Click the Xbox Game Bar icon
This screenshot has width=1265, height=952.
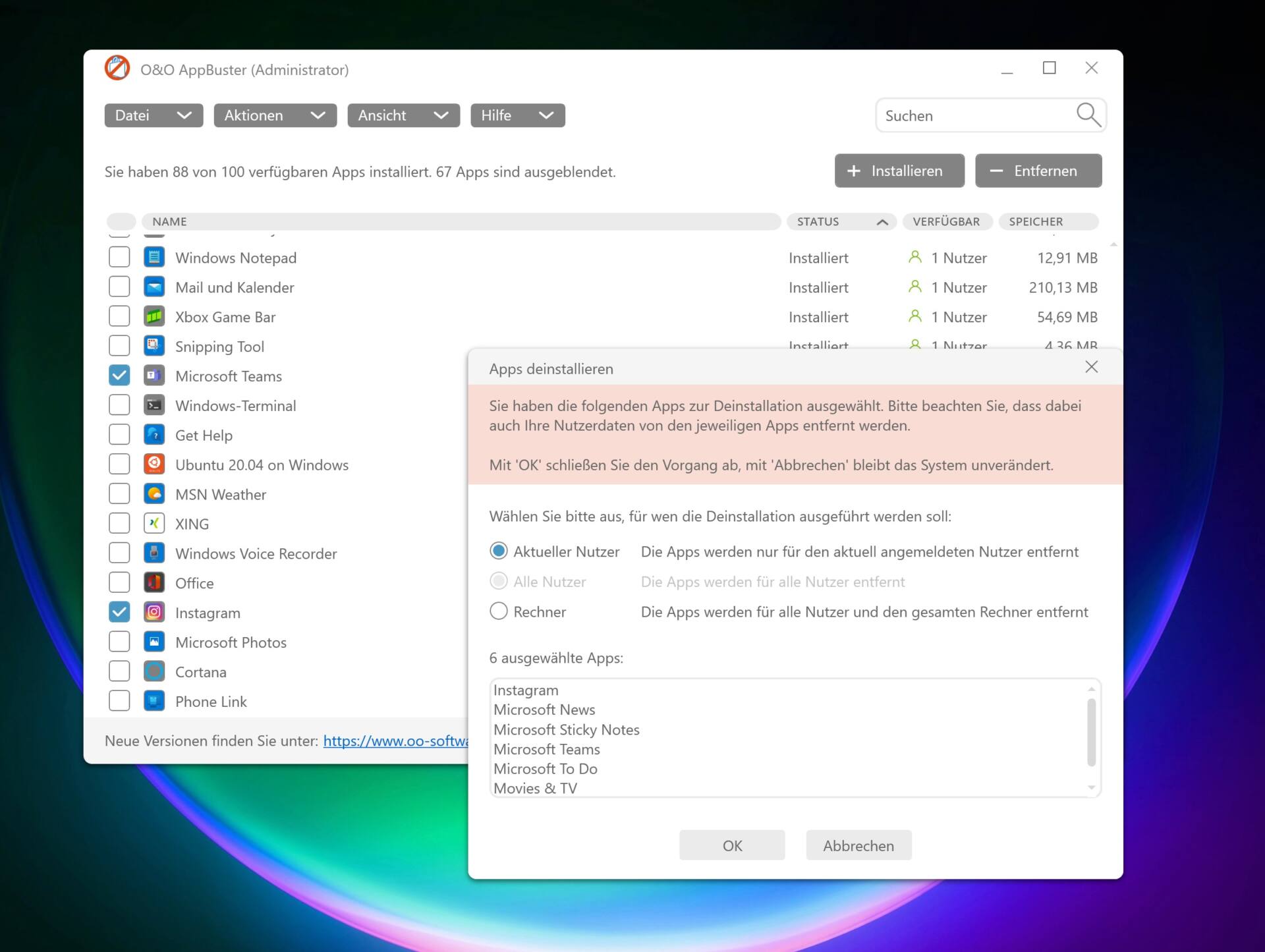point(154,316)
